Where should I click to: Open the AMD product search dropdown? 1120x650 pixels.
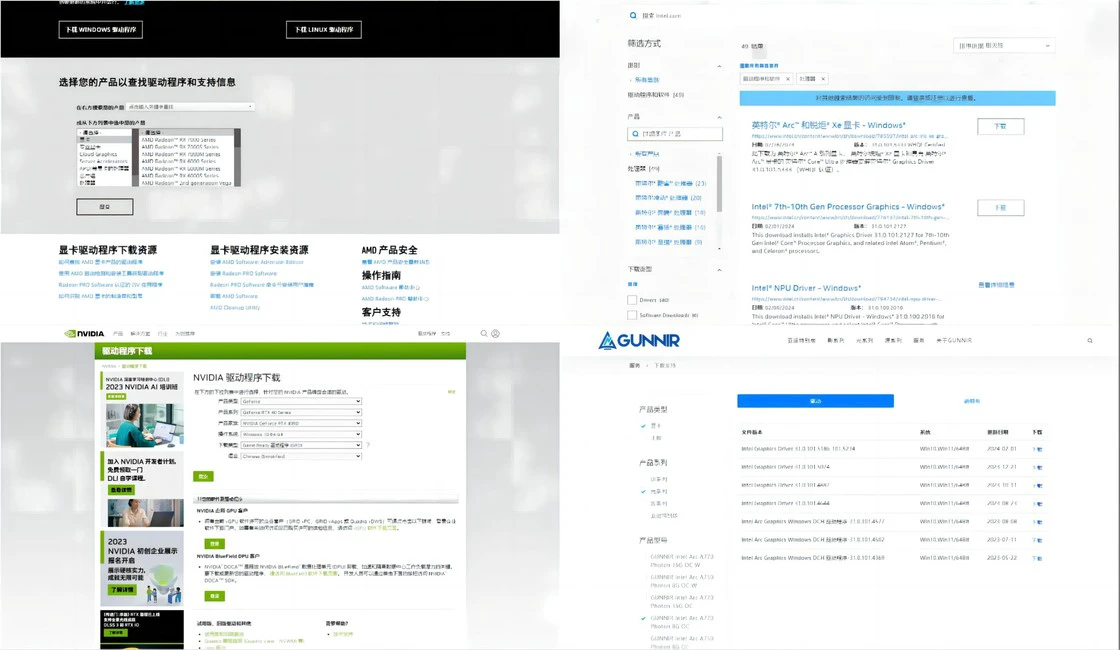click(x=190, y=107)
